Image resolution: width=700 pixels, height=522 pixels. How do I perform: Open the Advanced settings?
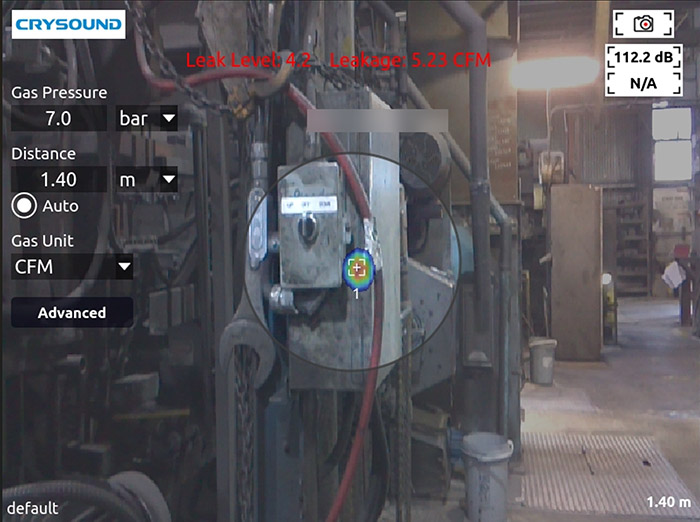coord(72,313)
